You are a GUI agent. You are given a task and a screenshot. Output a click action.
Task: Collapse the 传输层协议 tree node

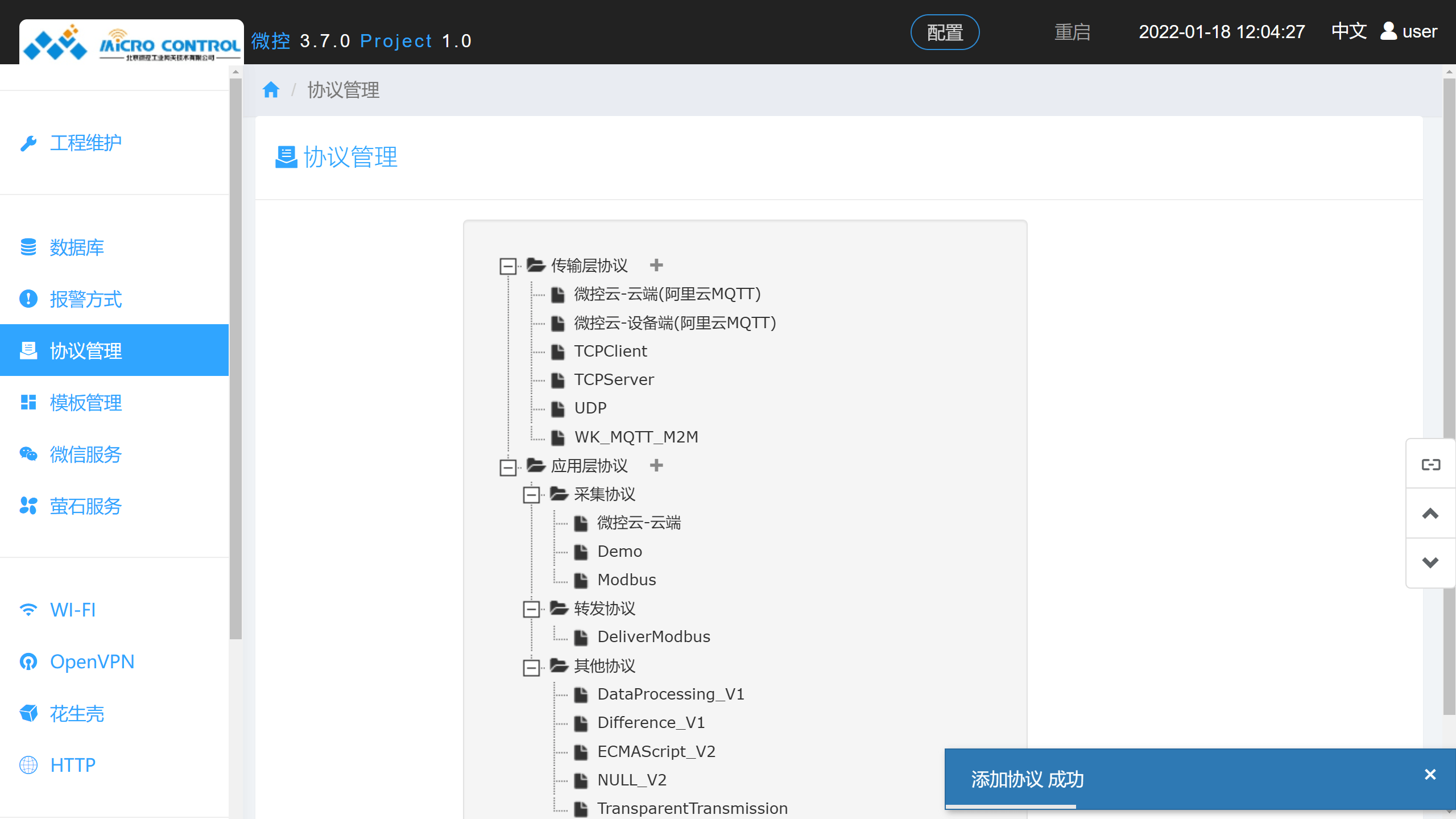point(507,266)
